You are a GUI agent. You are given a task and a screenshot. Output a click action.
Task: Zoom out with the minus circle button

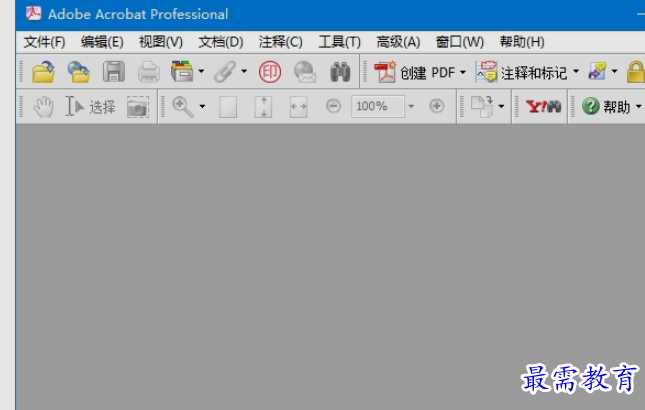(x=333, y=106)
